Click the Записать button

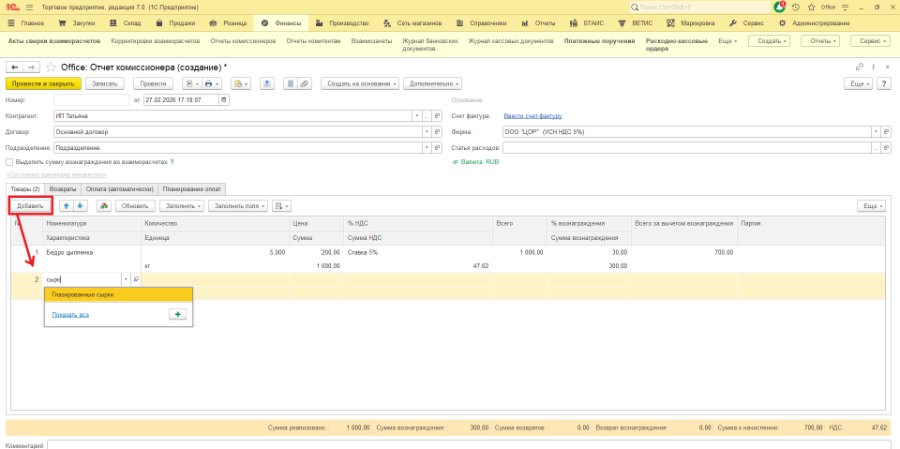(x=105, y=84)
